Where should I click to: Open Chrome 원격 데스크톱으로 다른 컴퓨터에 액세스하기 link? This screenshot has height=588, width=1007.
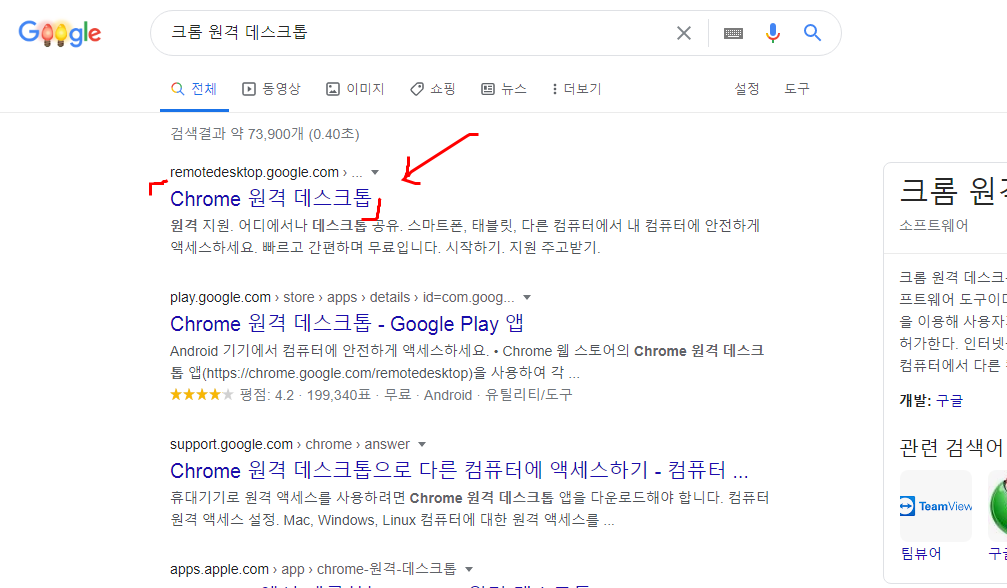pos(459,470)
